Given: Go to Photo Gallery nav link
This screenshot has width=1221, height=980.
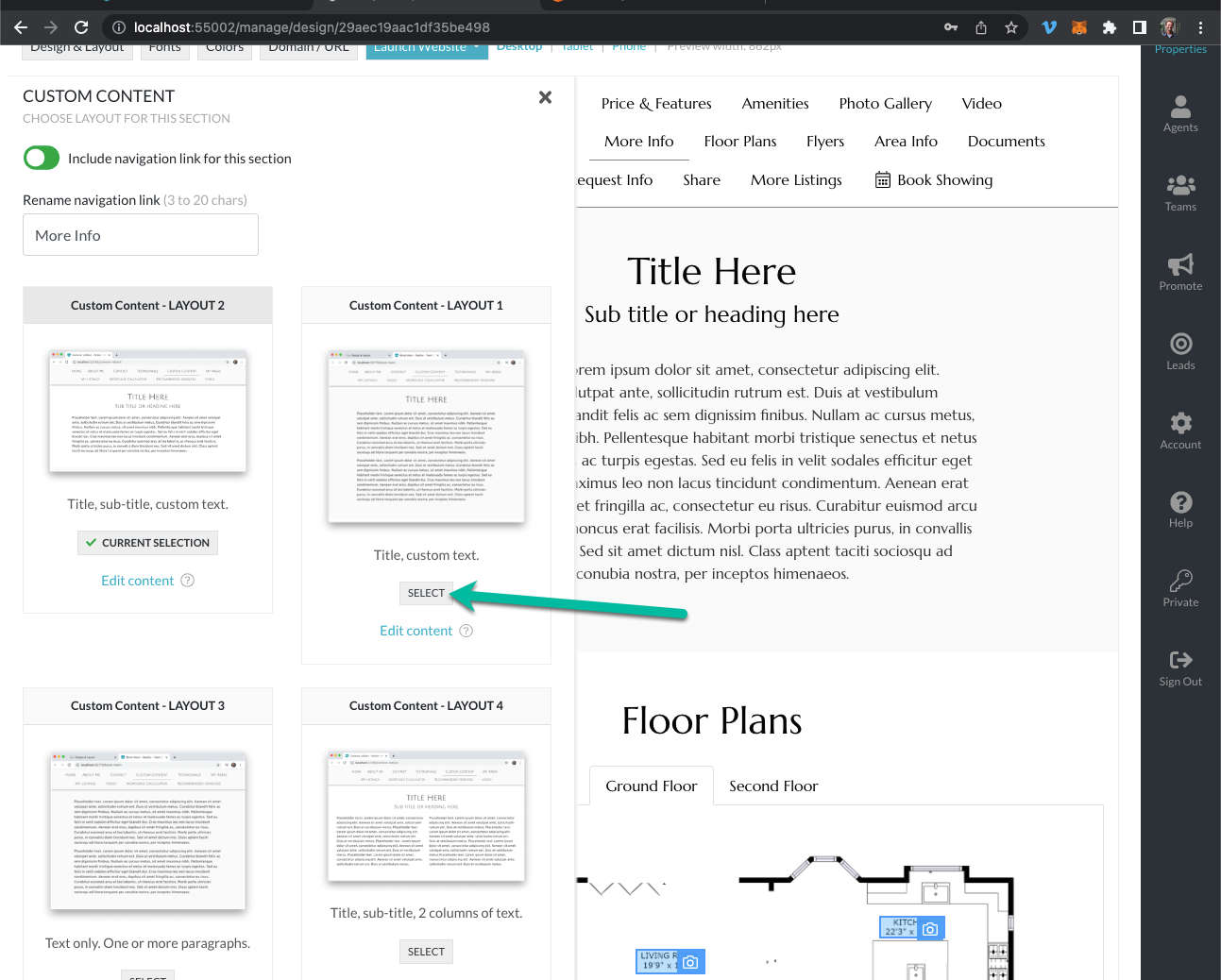Looking at the screenshot, I should coord(885,104).
